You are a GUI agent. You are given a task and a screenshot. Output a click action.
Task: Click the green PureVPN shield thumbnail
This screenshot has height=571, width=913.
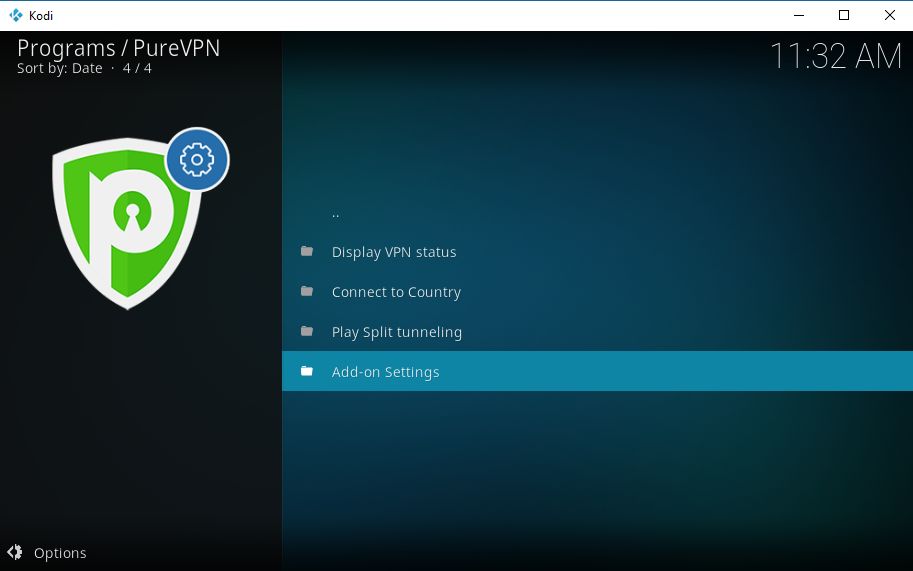126,224
